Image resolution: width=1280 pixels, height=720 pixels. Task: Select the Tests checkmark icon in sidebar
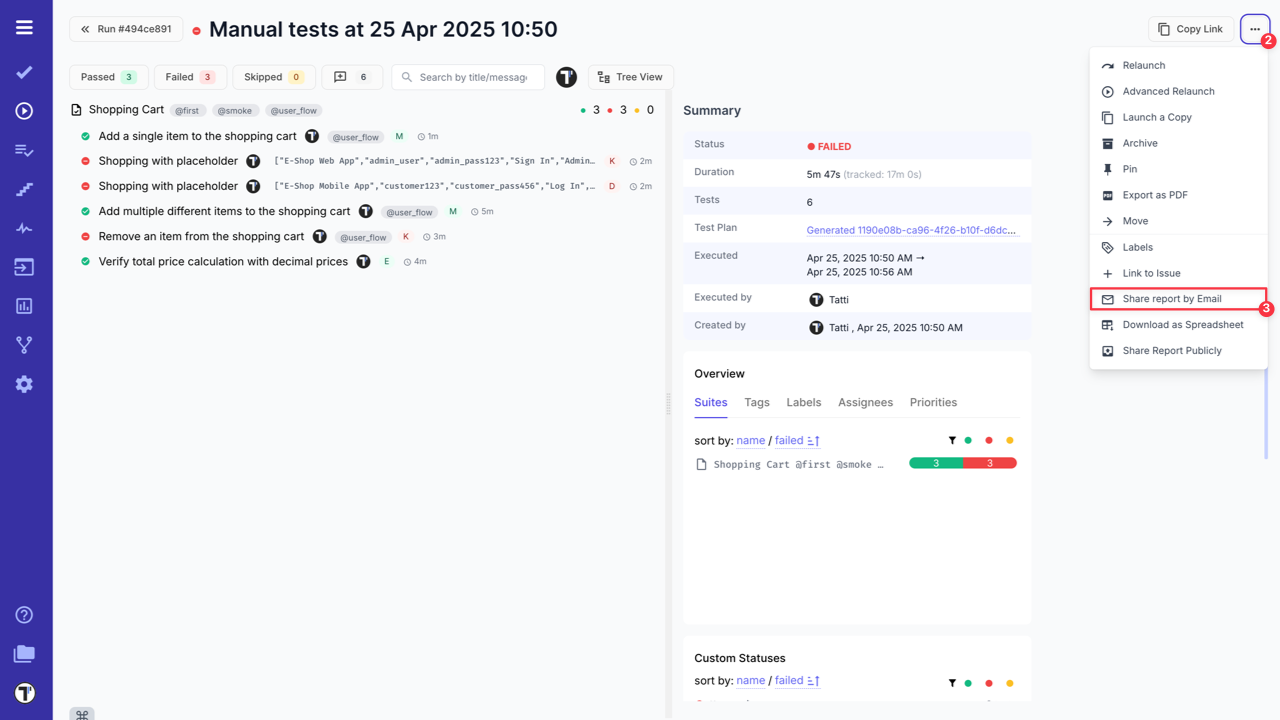click(x=25, y=72)
